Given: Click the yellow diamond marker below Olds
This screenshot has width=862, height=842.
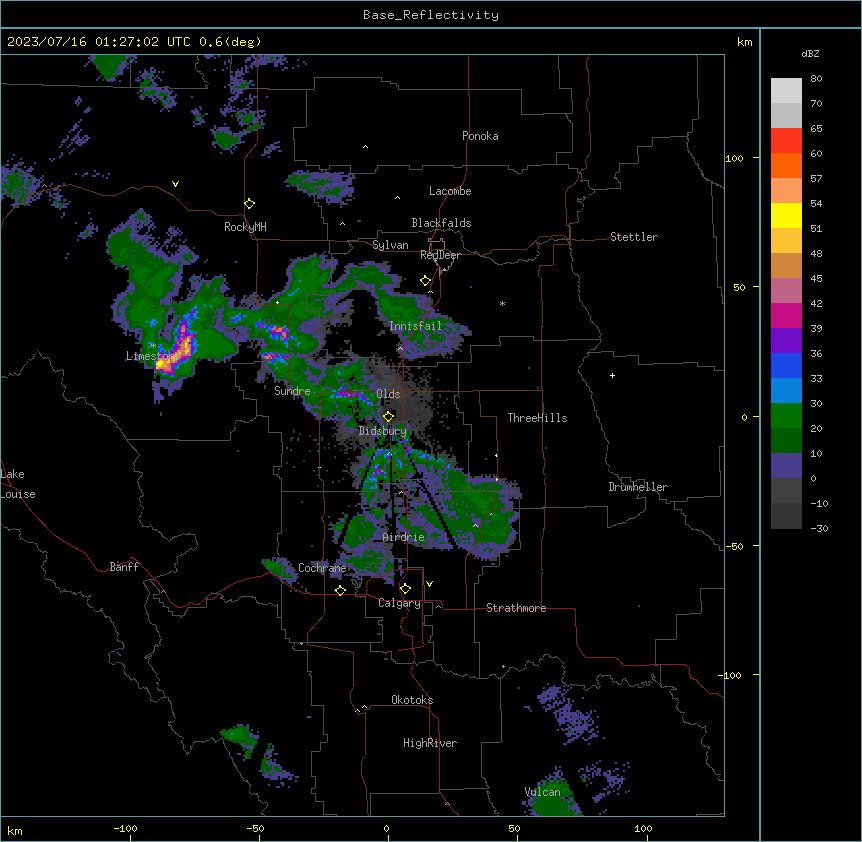Looking at the screenshot, I should click(388, 416).
